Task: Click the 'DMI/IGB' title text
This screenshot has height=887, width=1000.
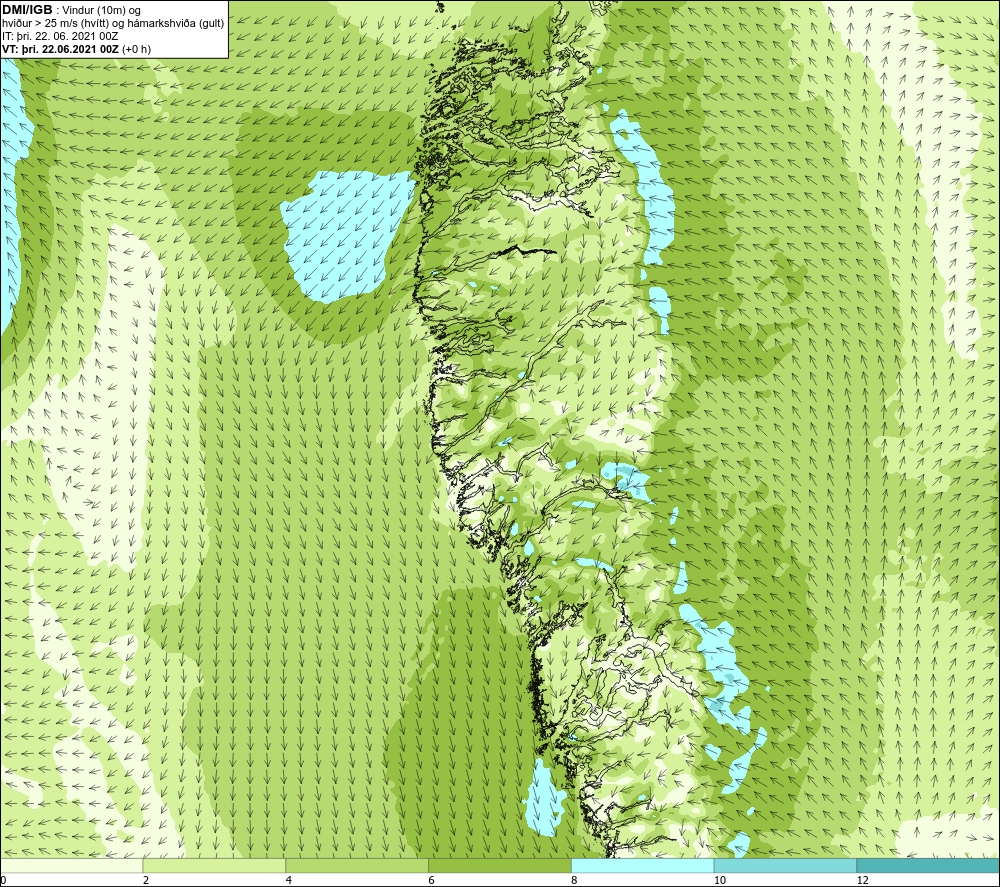Action: [27, 10]
